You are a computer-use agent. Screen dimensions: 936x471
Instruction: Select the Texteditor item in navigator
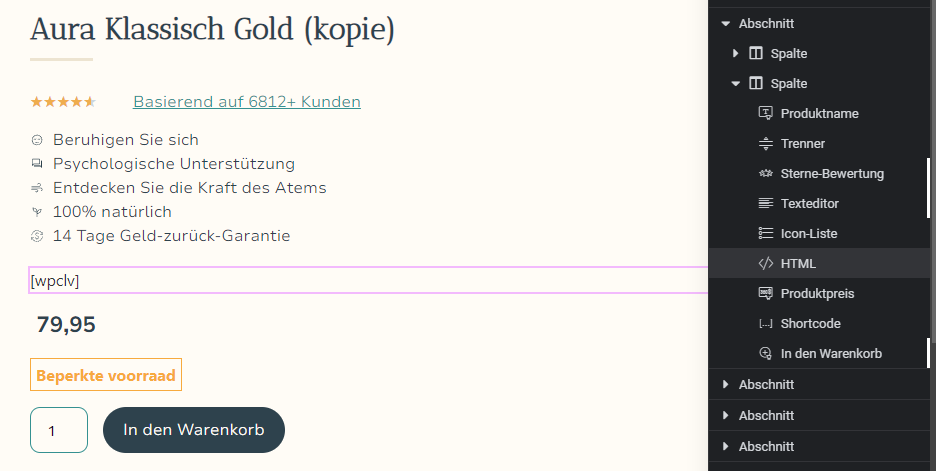(x=809, y=203)
